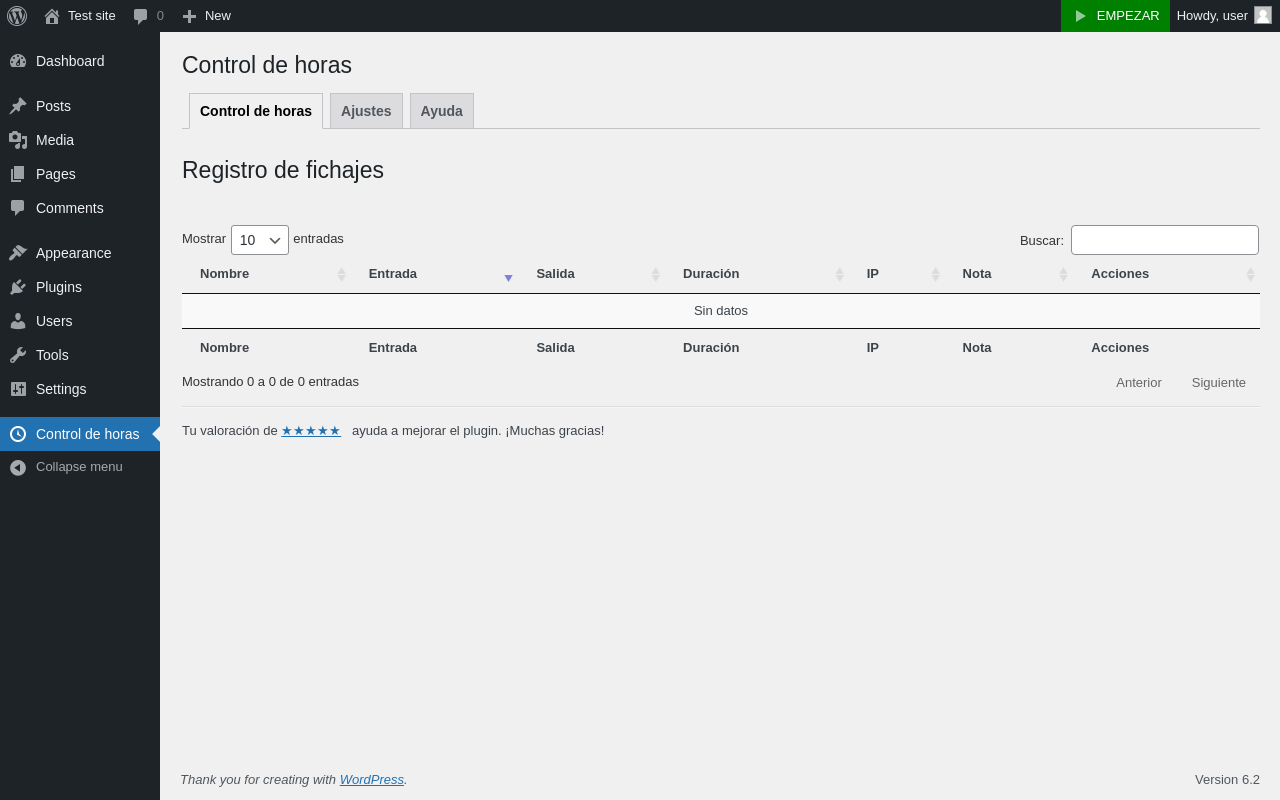
Task: Open the Appearance menu item
Action: click(80, 253)
